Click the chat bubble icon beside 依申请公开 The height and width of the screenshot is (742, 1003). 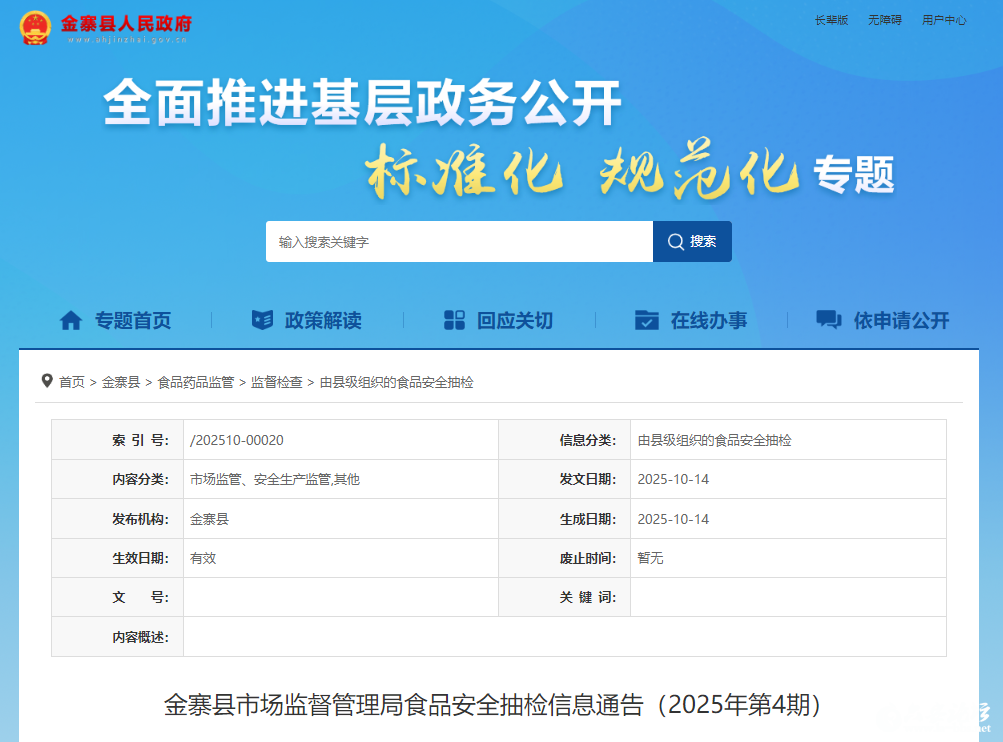click(x=828, y=320)
